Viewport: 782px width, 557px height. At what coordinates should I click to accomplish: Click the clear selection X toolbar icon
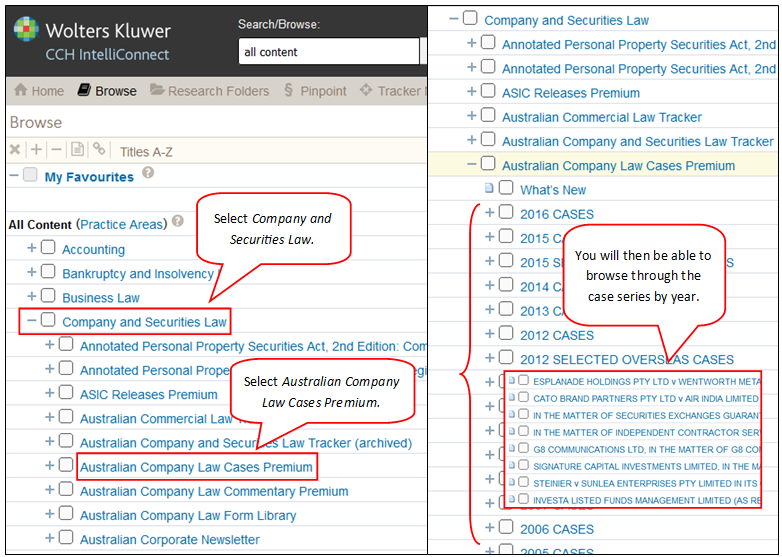(x=15, y=149)
